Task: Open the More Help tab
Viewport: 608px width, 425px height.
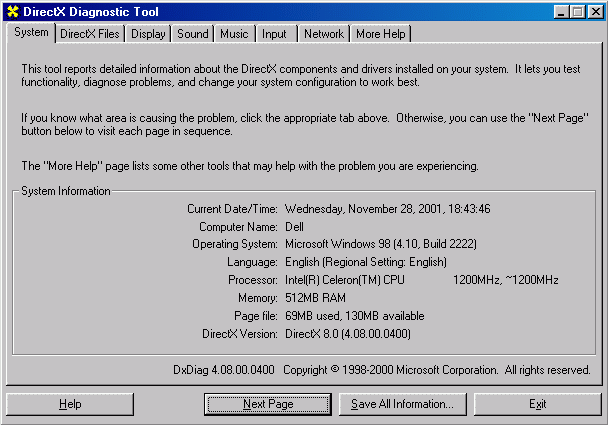Action: point(381,34)
